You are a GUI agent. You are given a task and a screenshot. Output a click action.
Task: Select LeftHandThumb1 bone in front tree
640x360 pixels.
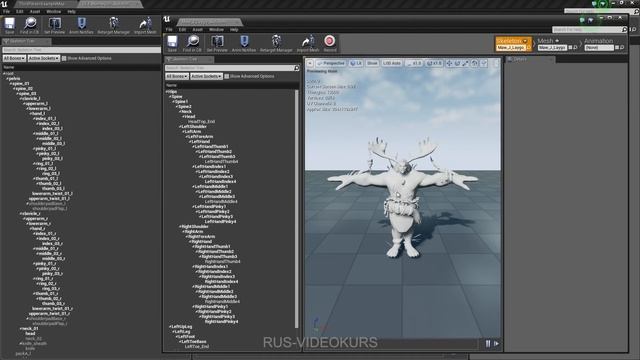pos(211,147)
